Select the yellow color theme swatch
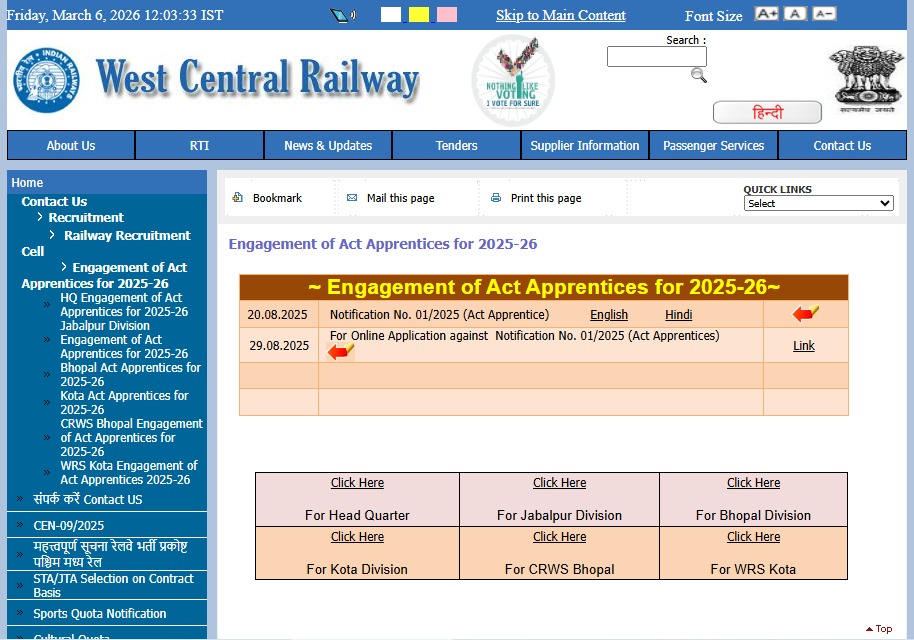This screenshot has width=914, height=640. tap(419, 15)
